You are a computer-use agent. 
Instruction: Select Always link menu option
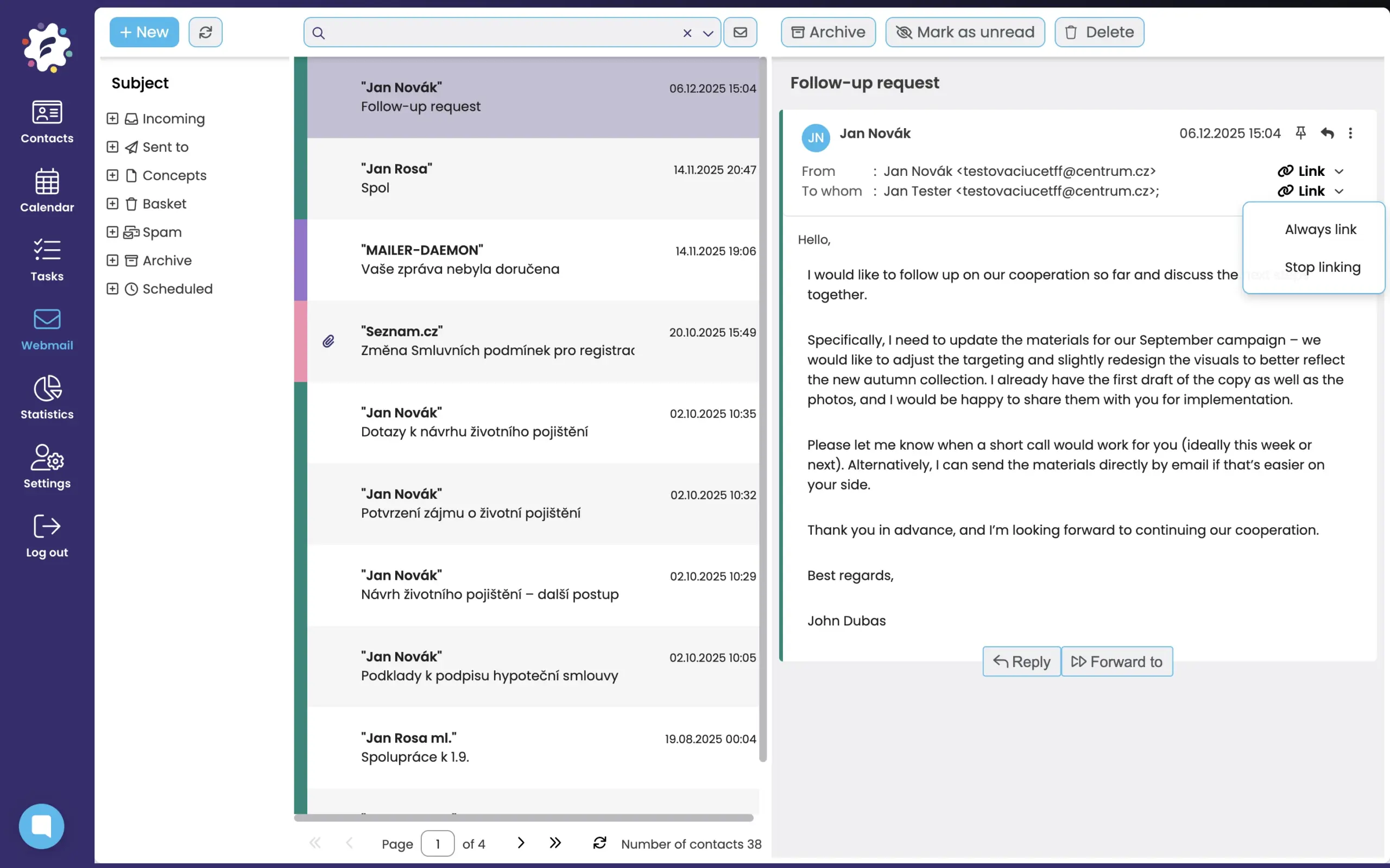tap(1320, 229)
